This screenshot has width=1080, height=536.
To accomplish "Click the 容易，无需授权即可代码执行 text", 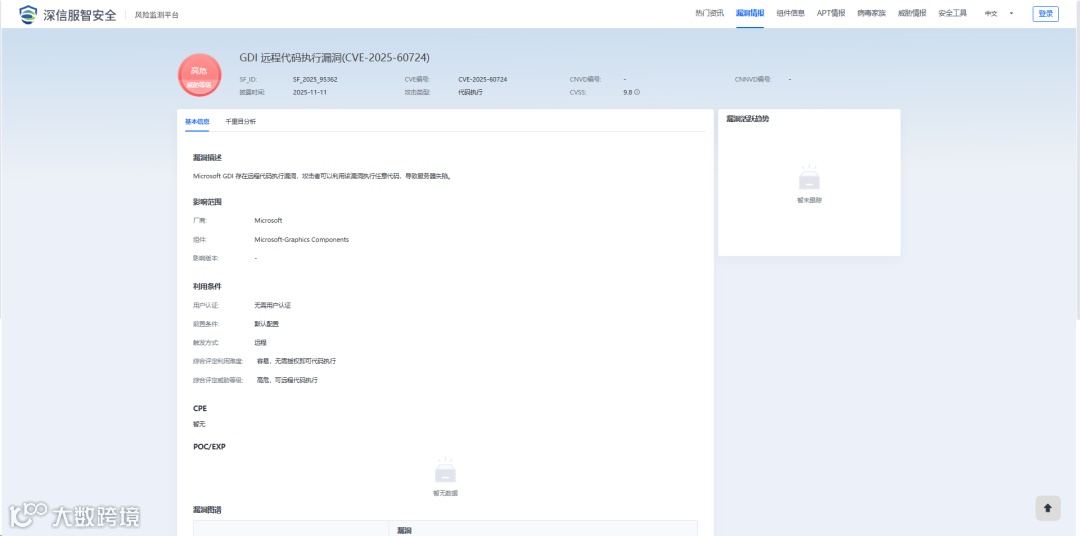I will point(296,361).
